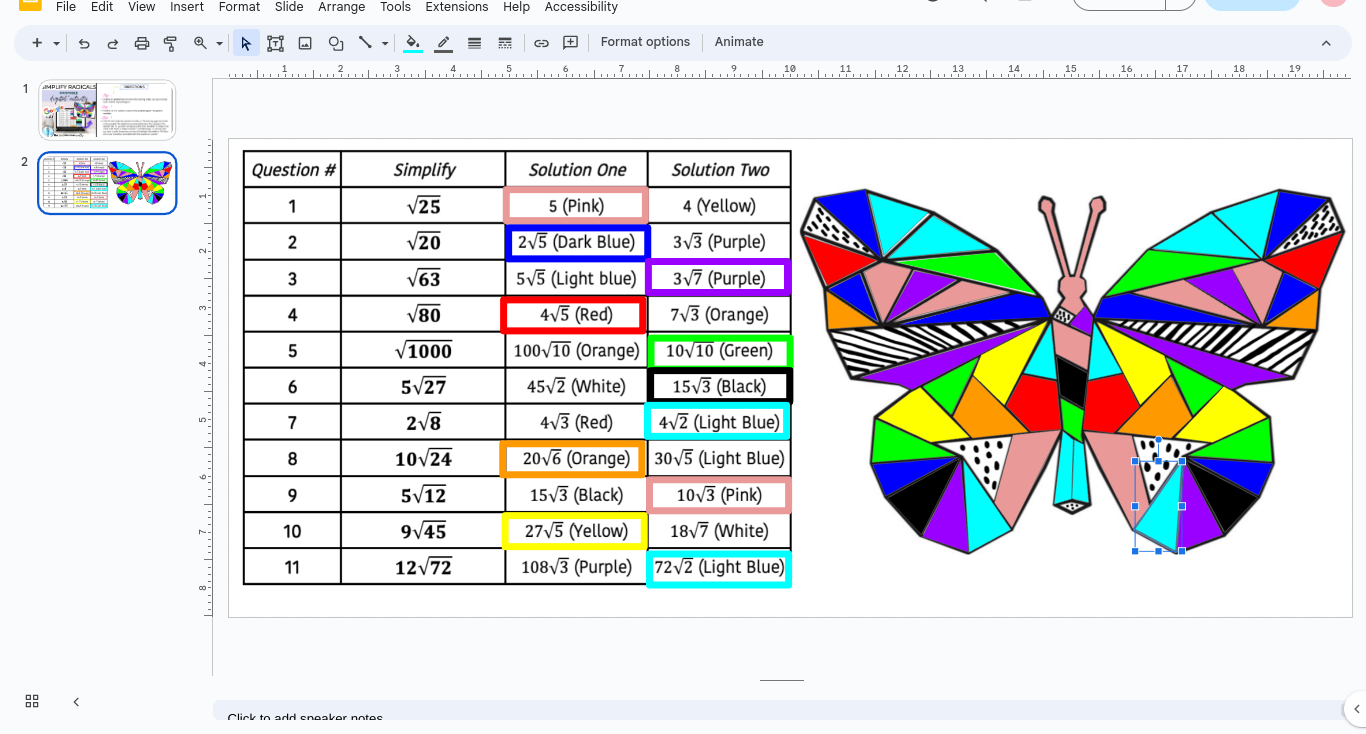Open the Arrange menu

tap(341, 7)
